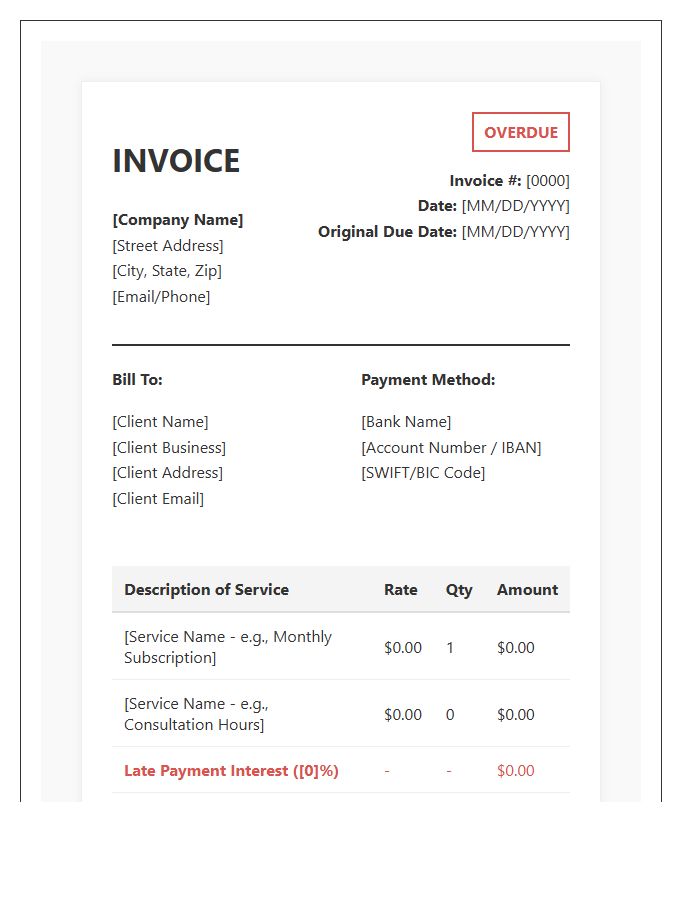Click the [SWIFT/BIC Code] placeholder
Screen dimensions: 700x900
point(423,473)
